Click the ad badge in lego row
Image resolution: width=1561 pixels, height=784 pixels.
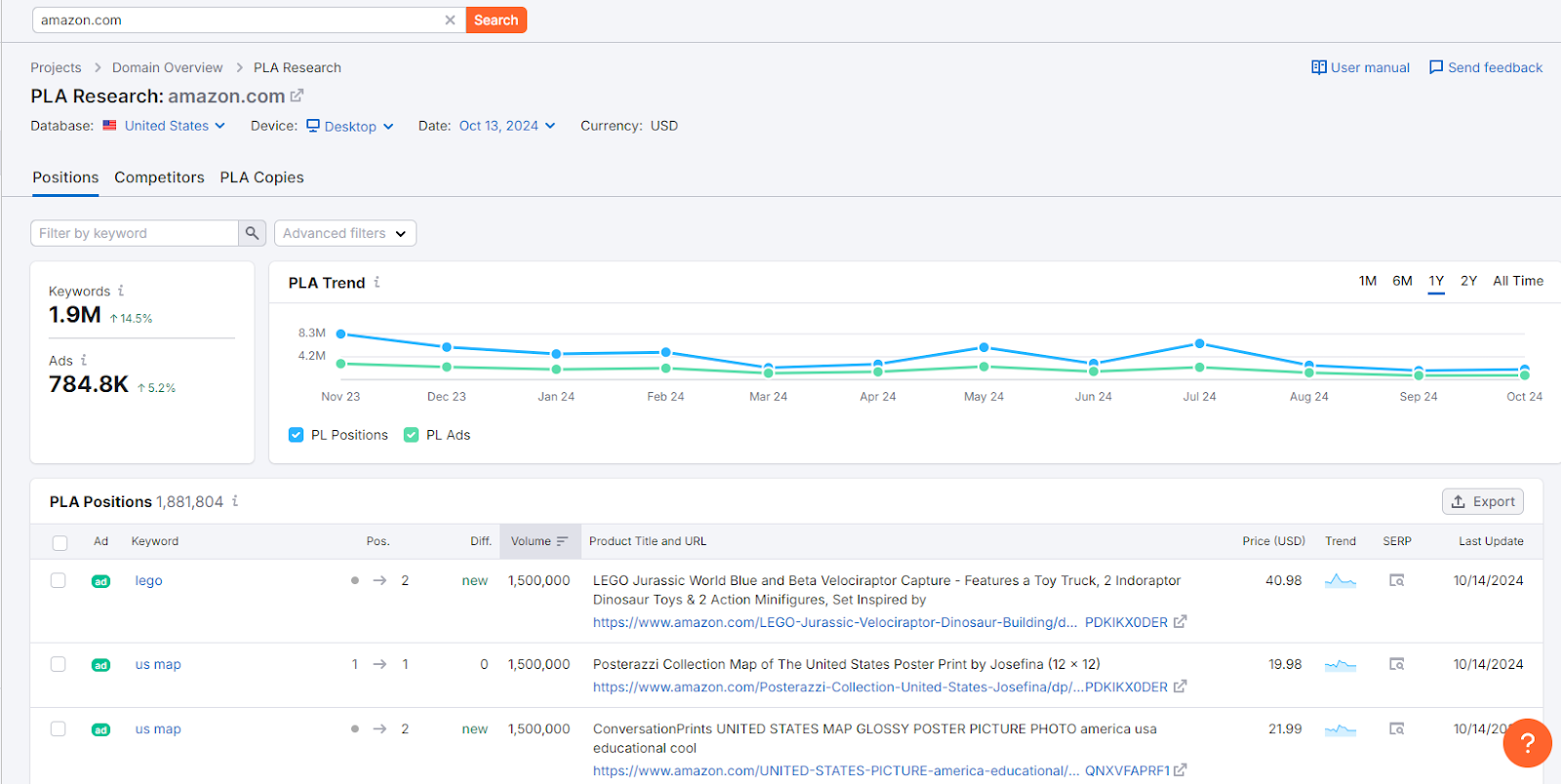tap(100, 581)
